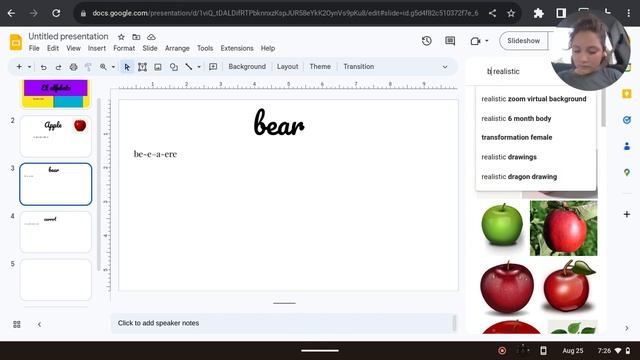Open the Google Slides home logo
This screenshot has width=640, height=360.
(x=16, y=42)
